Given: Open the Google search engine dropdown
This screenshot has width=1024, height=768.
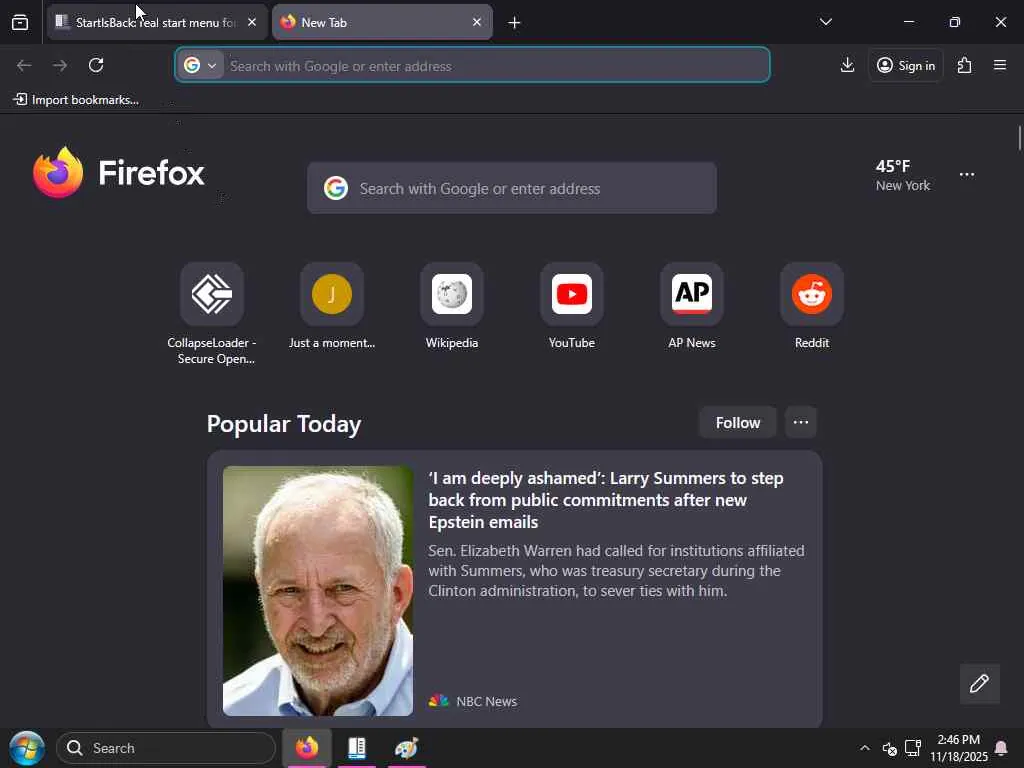Looking at the screenshot, I should tap(200, 65).
